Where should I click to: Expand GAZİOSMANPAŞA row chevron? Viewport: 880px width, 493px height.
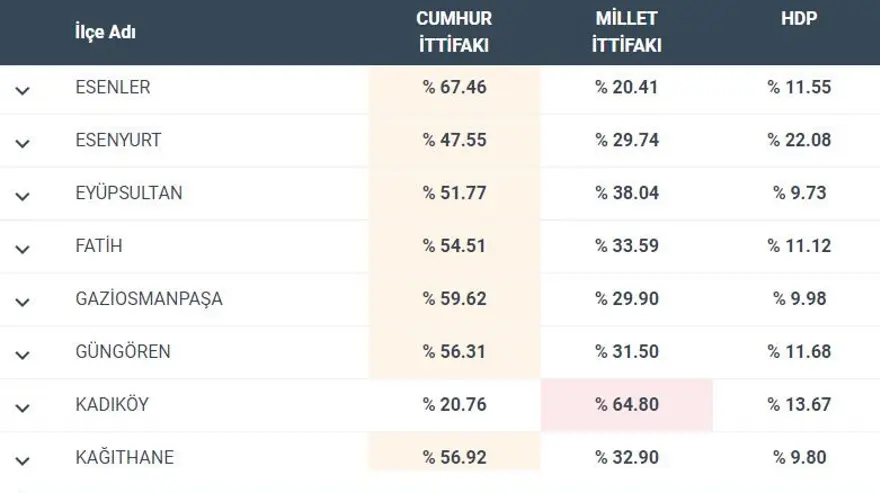23,302
